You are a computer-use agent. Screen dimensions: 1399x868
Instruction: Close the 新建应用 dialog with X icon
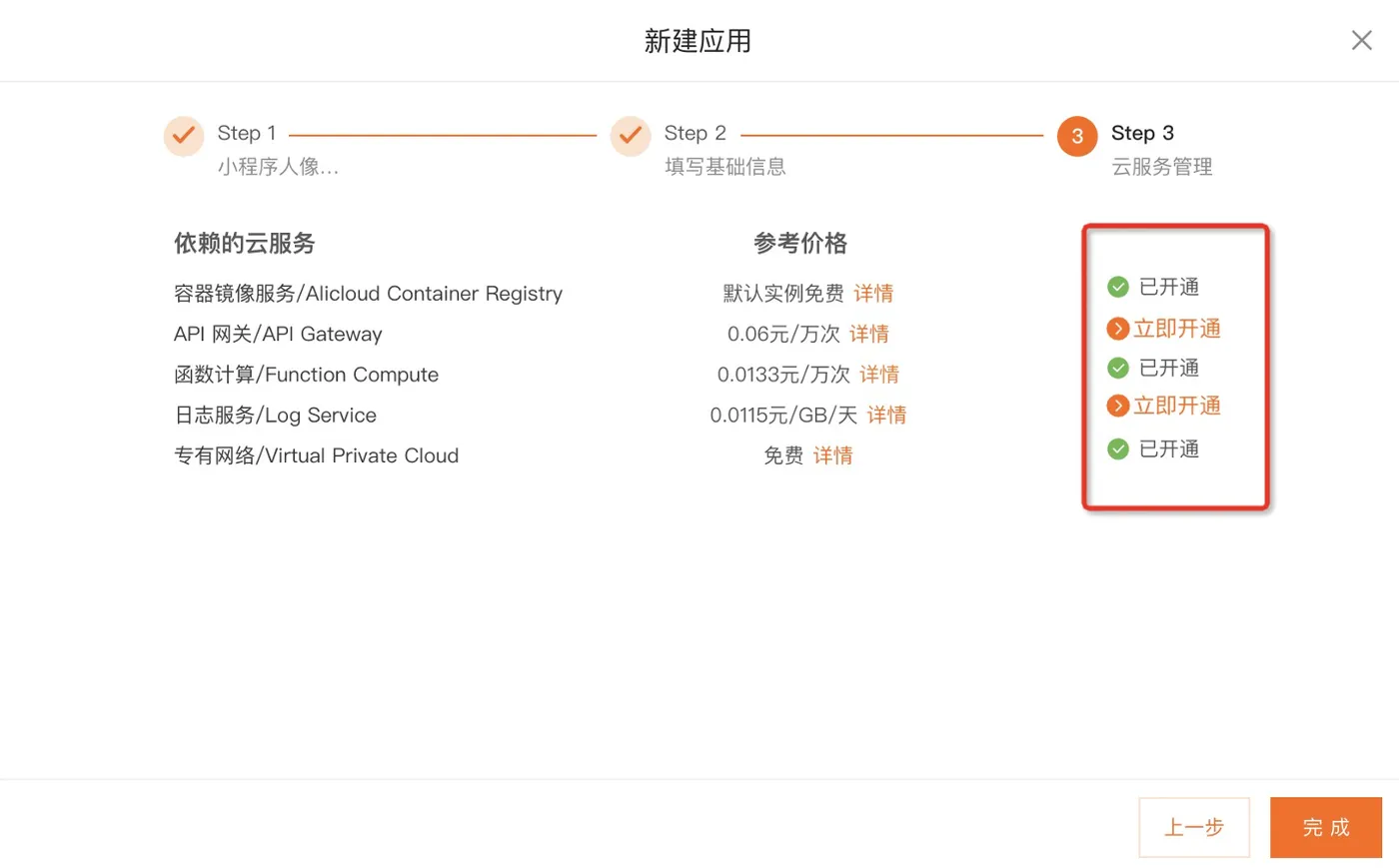click(1361, 40)
